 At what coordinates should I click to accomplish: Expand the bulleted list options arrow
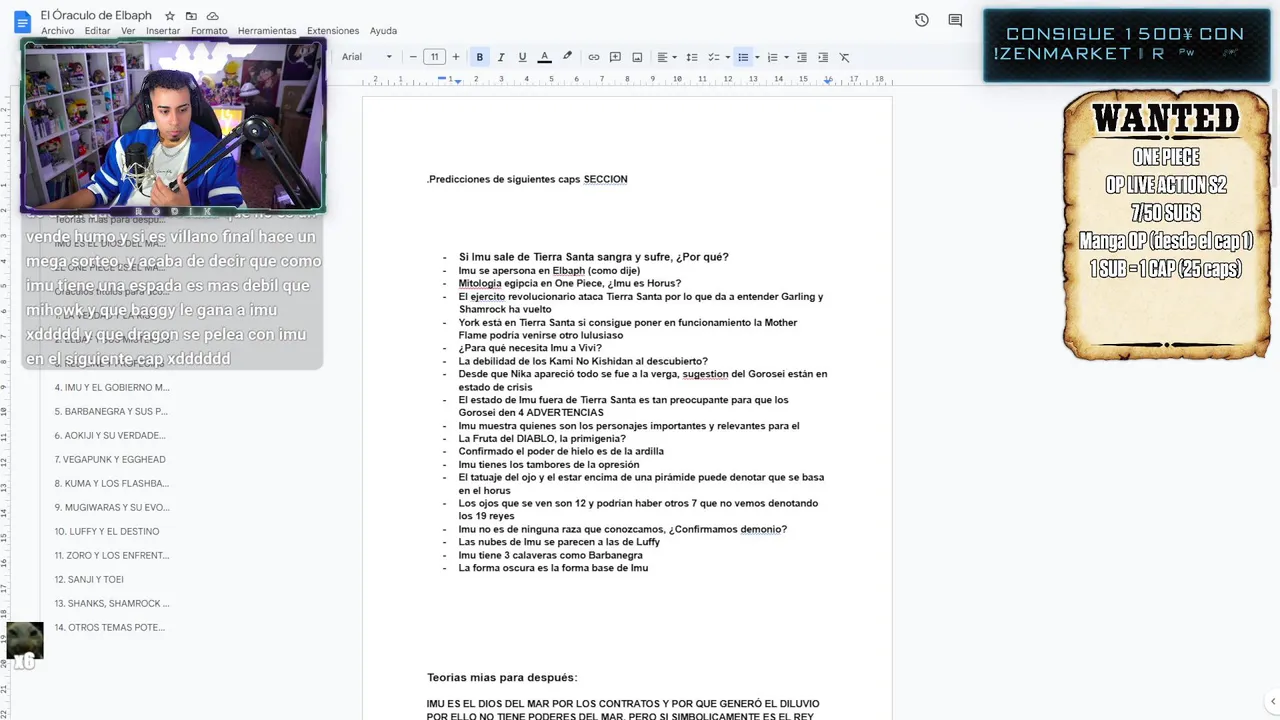point(757,57)
